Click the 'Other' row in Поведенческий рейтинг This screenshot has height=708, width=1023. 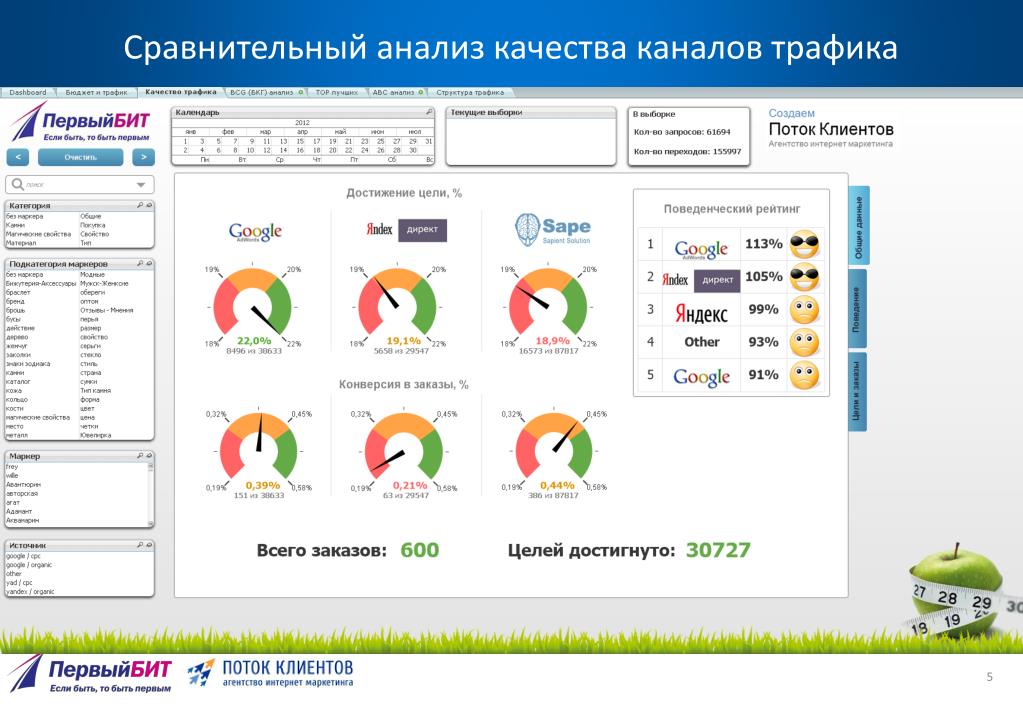[x=732, y=343]
